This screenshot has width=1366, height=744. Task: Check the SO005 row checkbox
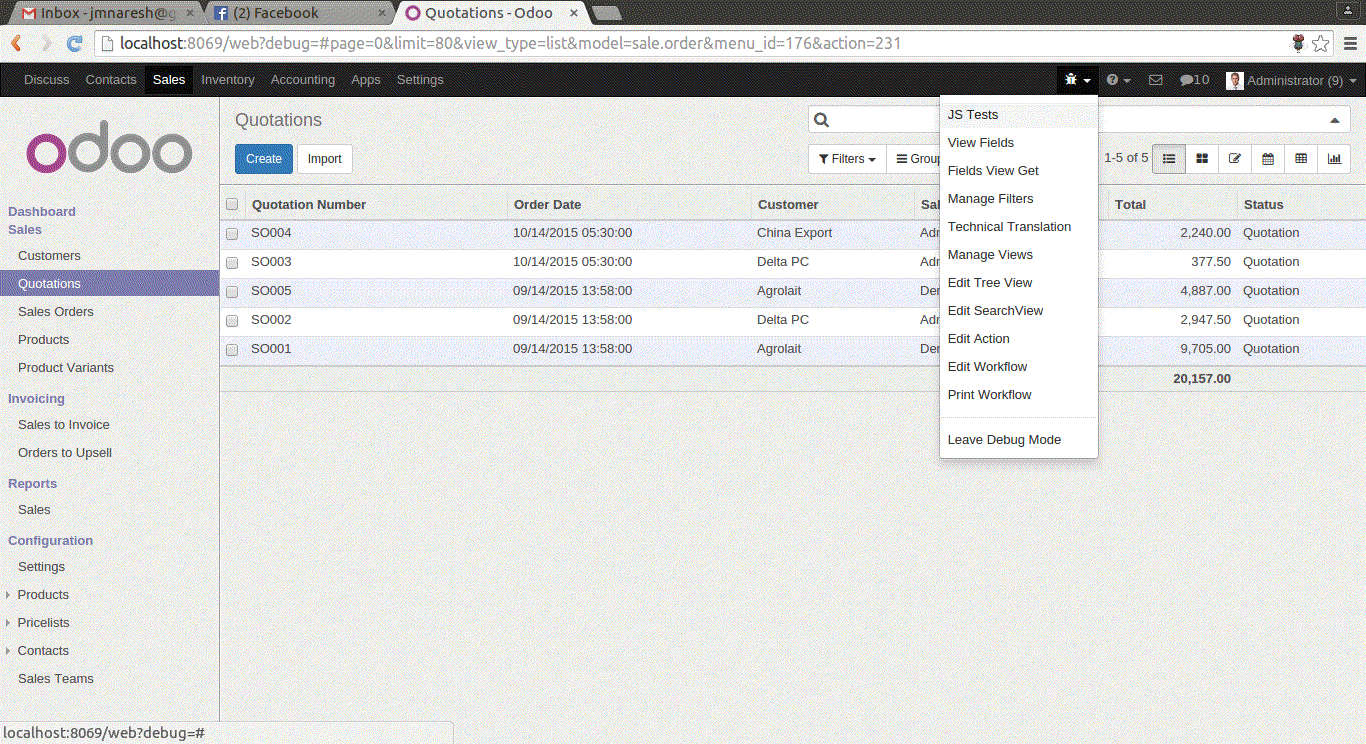pos(232,291)
